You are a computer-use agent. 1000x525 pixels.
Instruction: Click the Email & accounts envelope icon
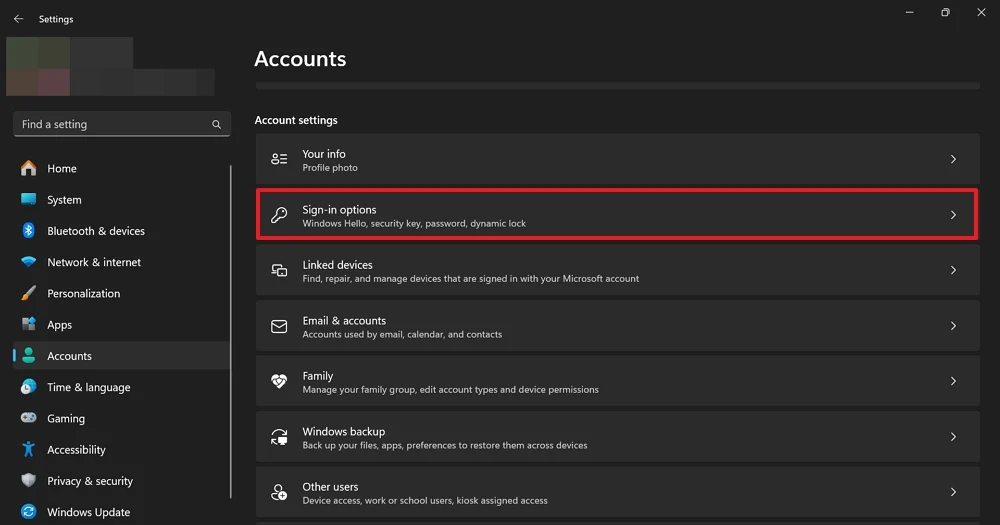coord(279,326)
